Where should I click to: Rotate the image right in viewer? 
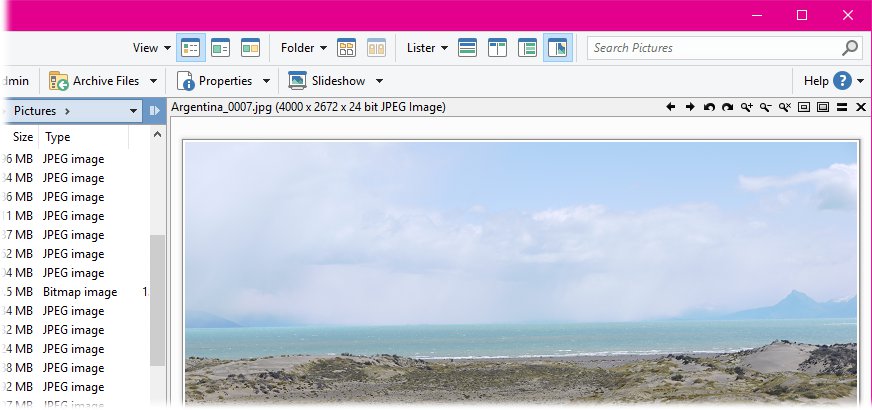(728, 107)
